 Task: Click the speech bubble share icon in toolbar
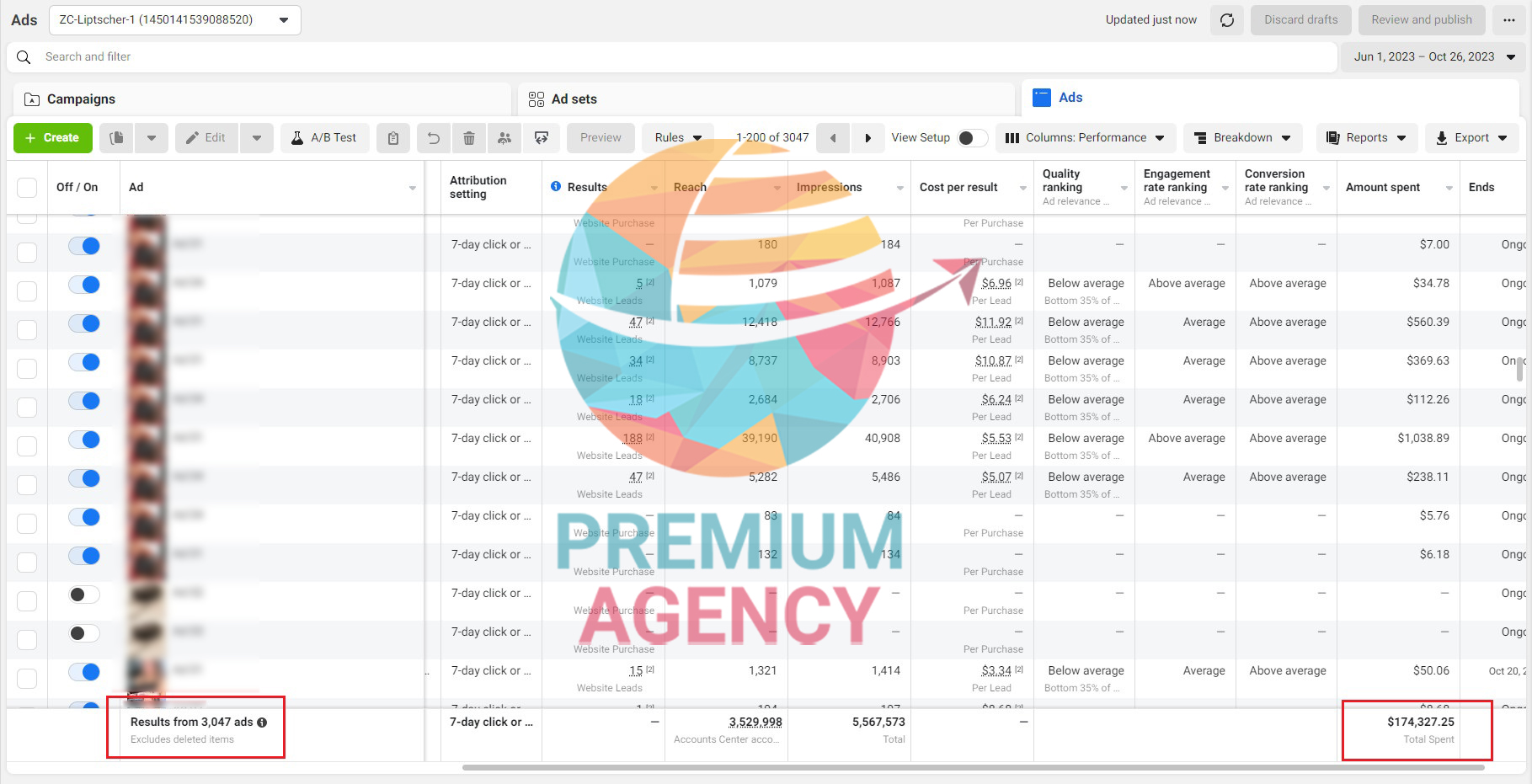click(x=542, y=138)
